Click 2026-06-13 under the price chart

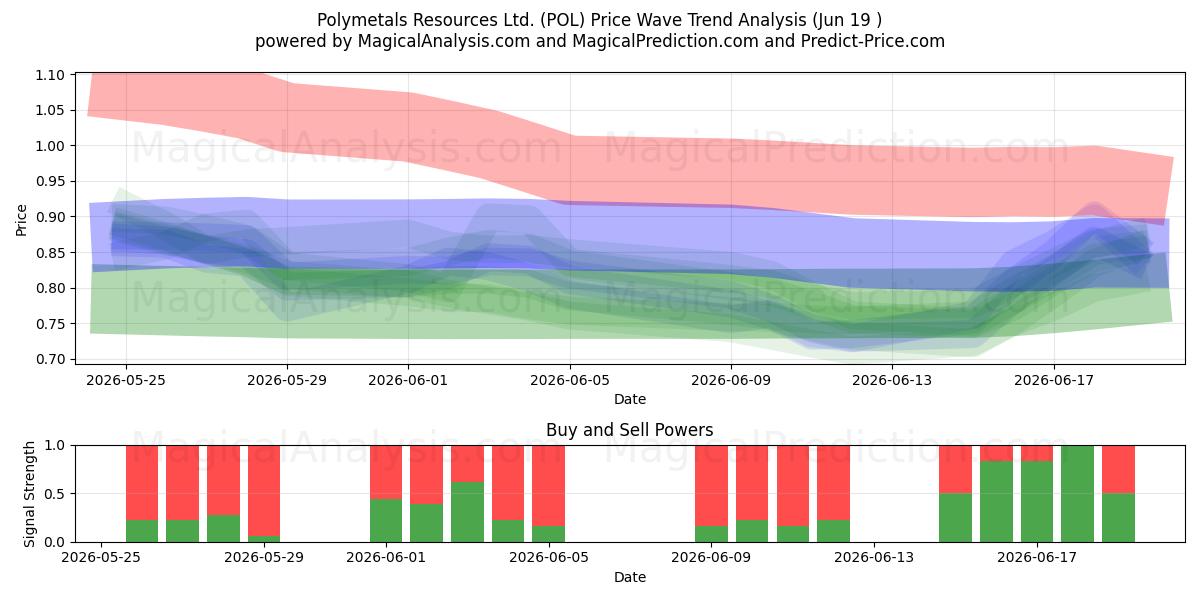[892, 380]
